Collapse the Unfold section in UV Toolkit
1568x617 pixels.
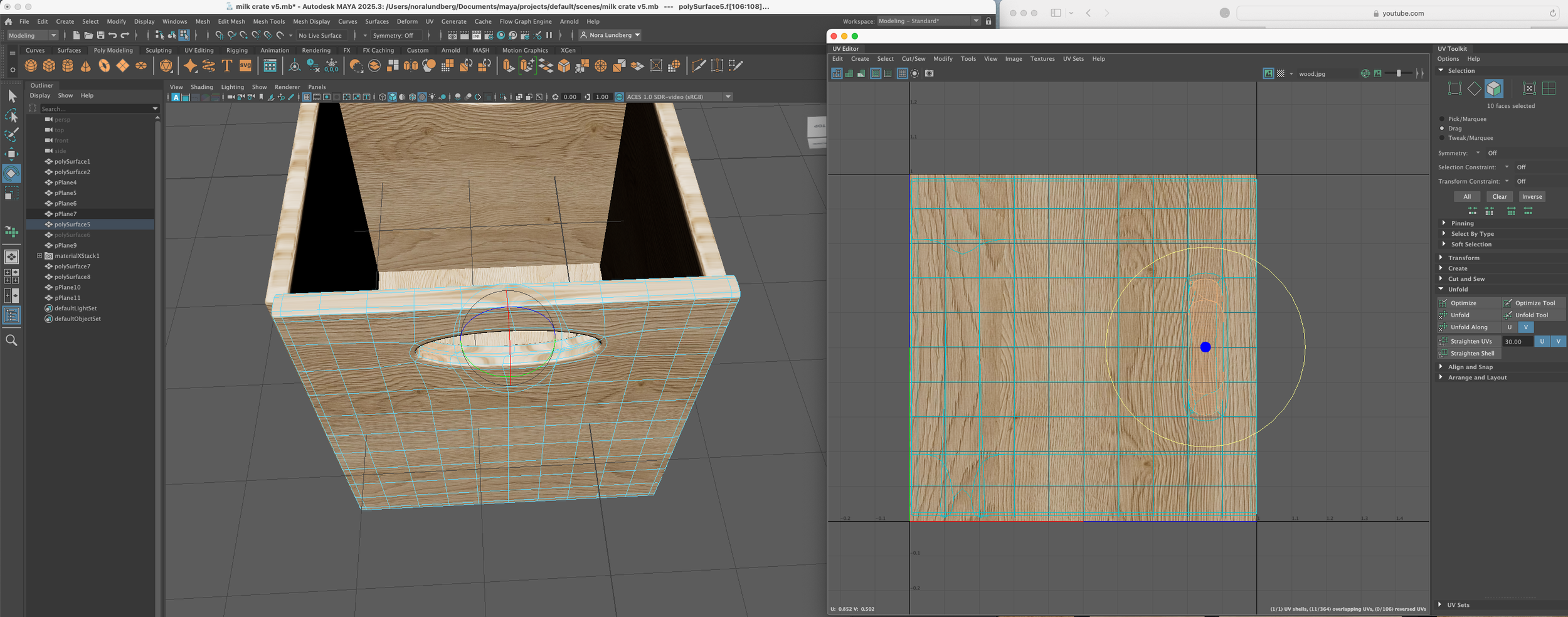tap(1441, 289)
